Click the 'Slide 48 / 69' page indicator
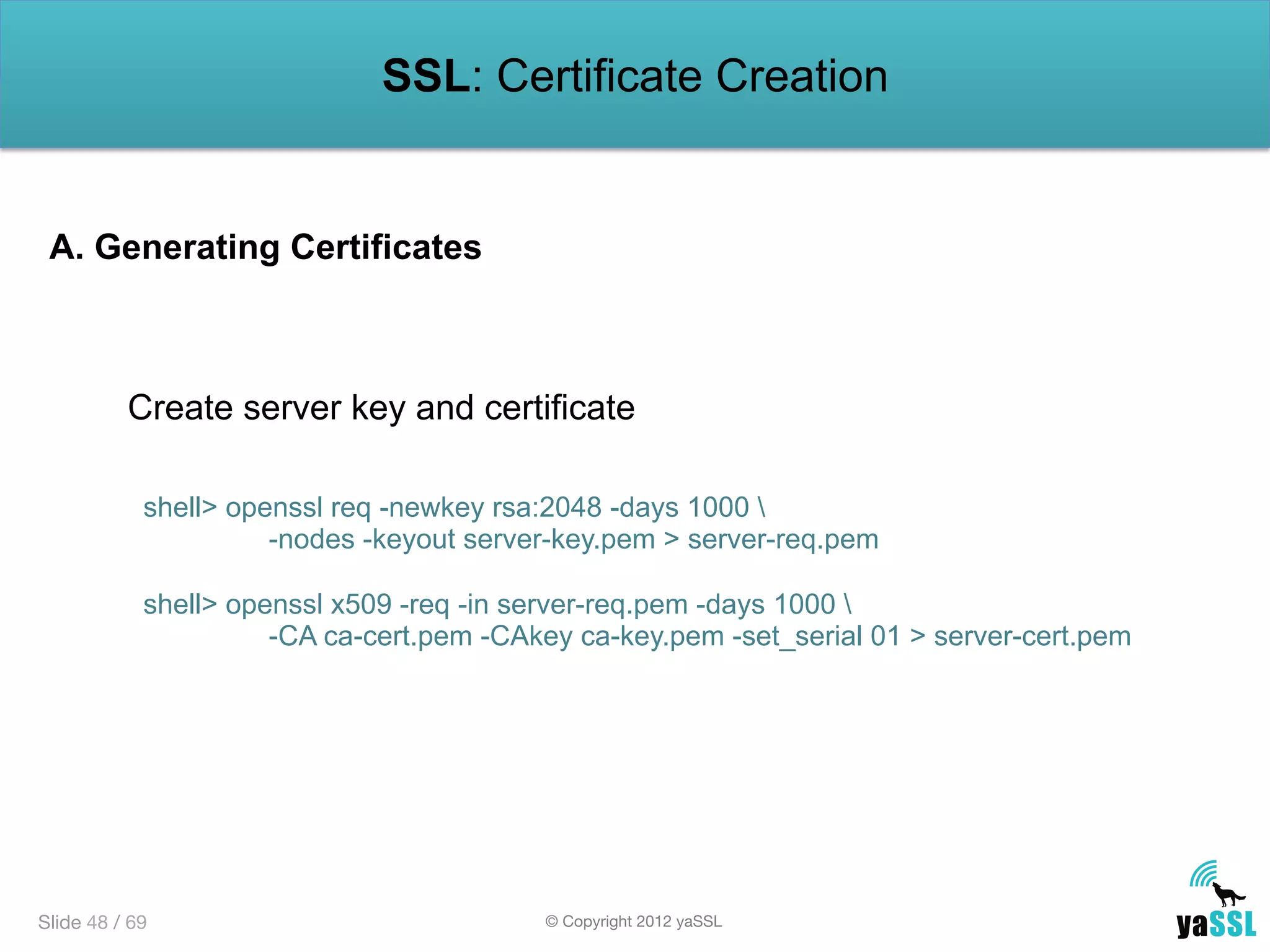This screenshot has height=952, width=1270. 92,922
